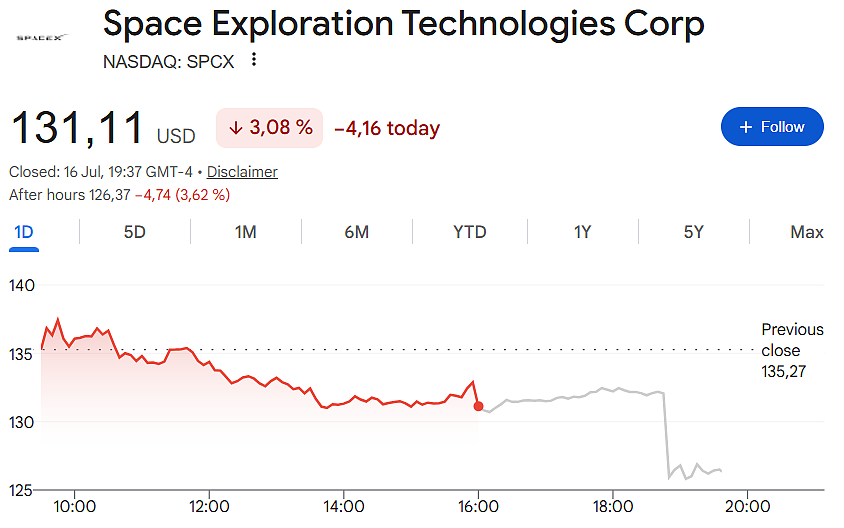Switch to the 5D chart range

pyautogui.click(x=135, y=232)
